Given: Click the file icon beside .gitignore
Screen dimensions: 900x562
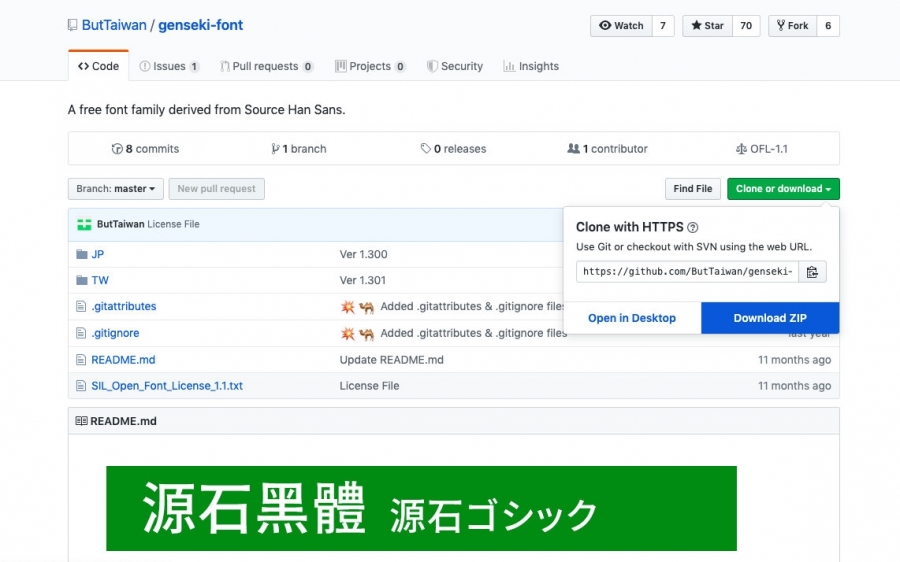Looking at the screenshot, I should pyautogui.click(x=81, y=333).
